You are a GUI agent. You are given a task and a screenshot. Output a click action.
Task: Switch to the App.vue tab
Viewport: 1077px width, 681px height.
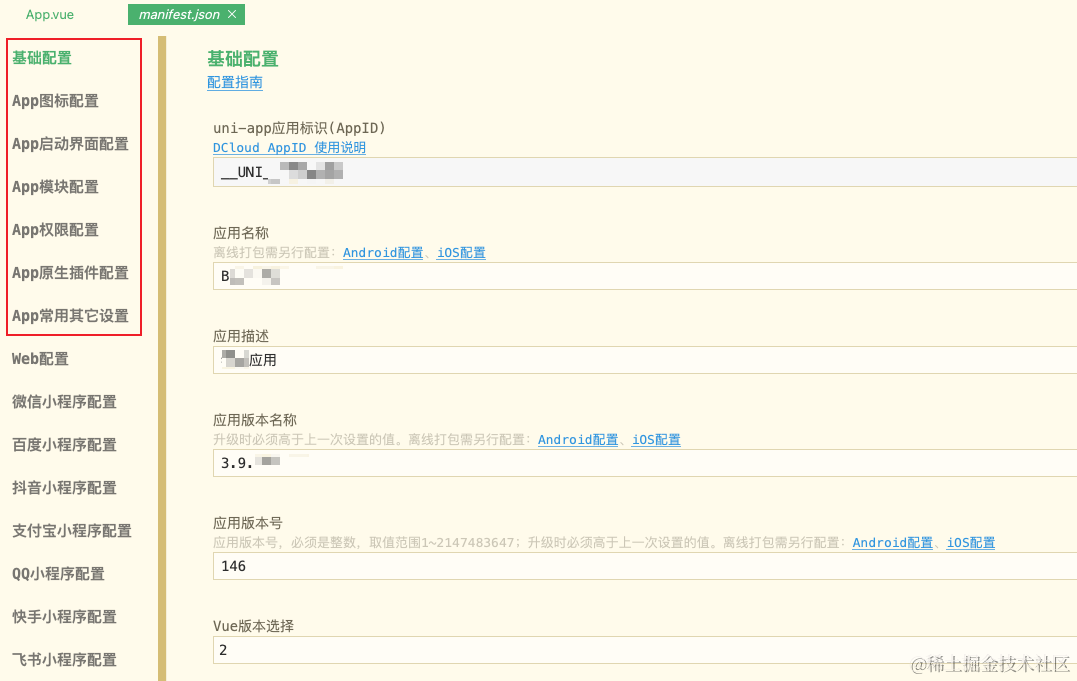[49, 14]
